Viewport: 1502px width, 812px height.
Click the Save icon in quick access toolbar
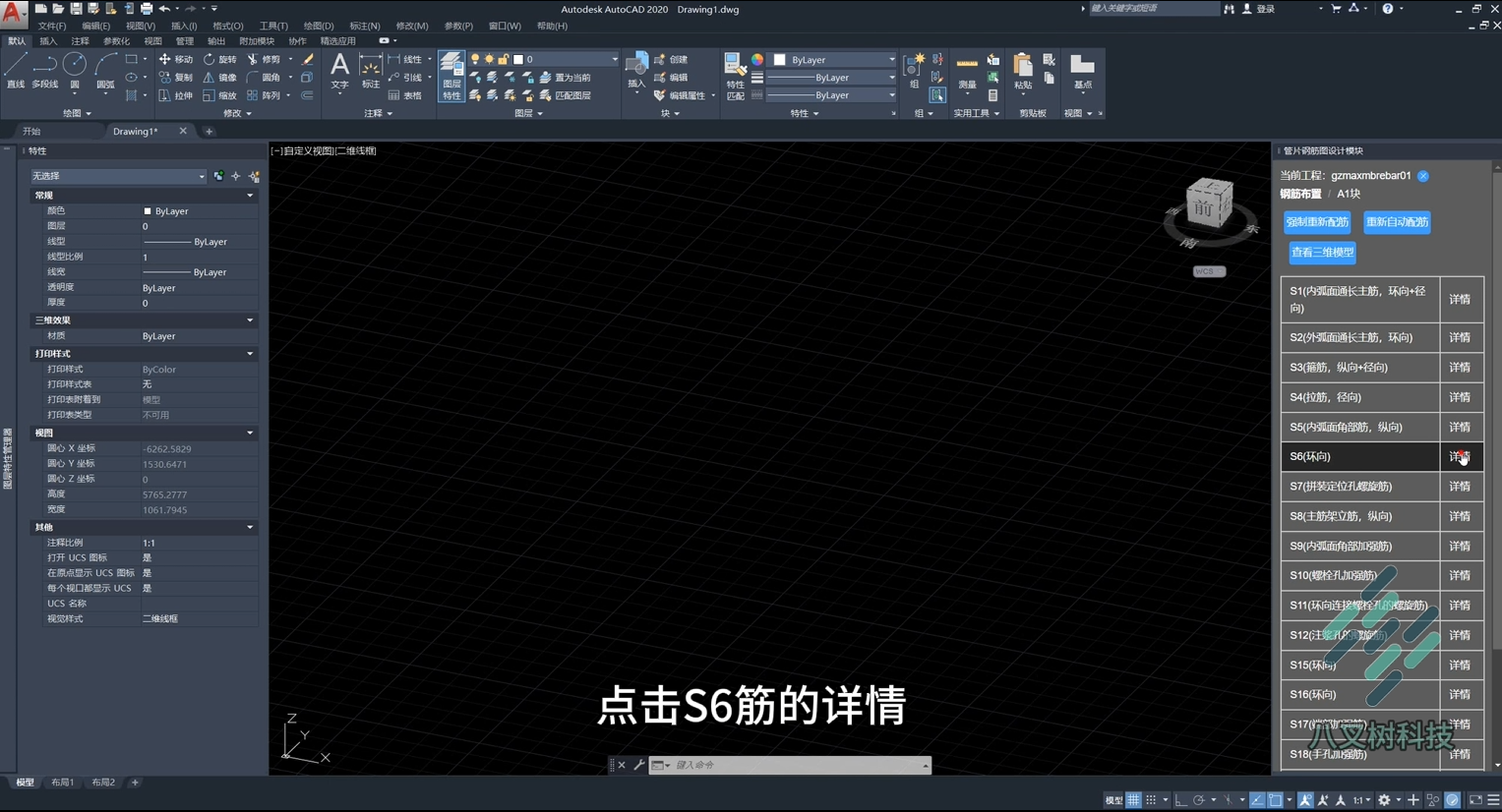pos(76,9)
